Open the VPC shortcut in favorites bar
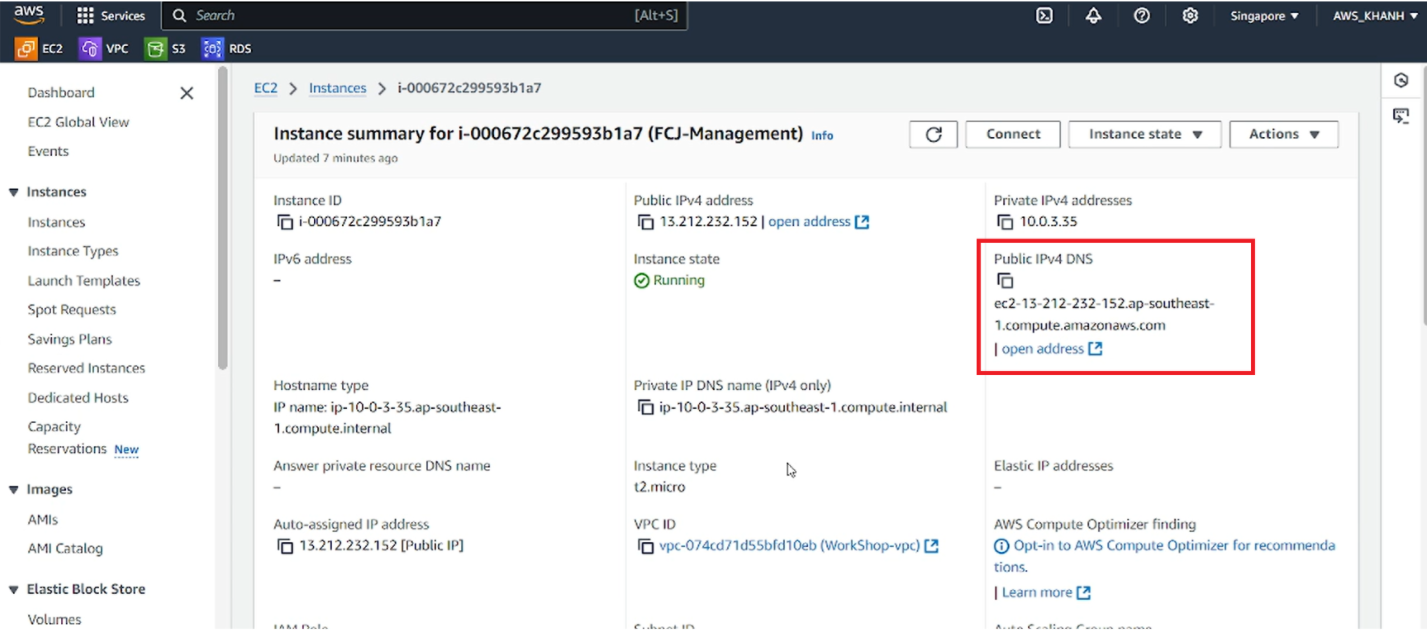 105,48
